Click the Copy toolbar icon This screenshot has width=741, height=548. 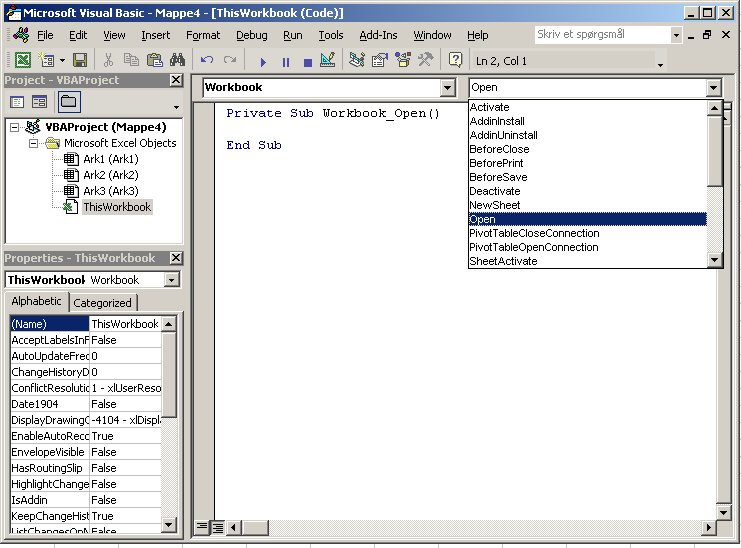pyautogui.click(x=131, y=60)
